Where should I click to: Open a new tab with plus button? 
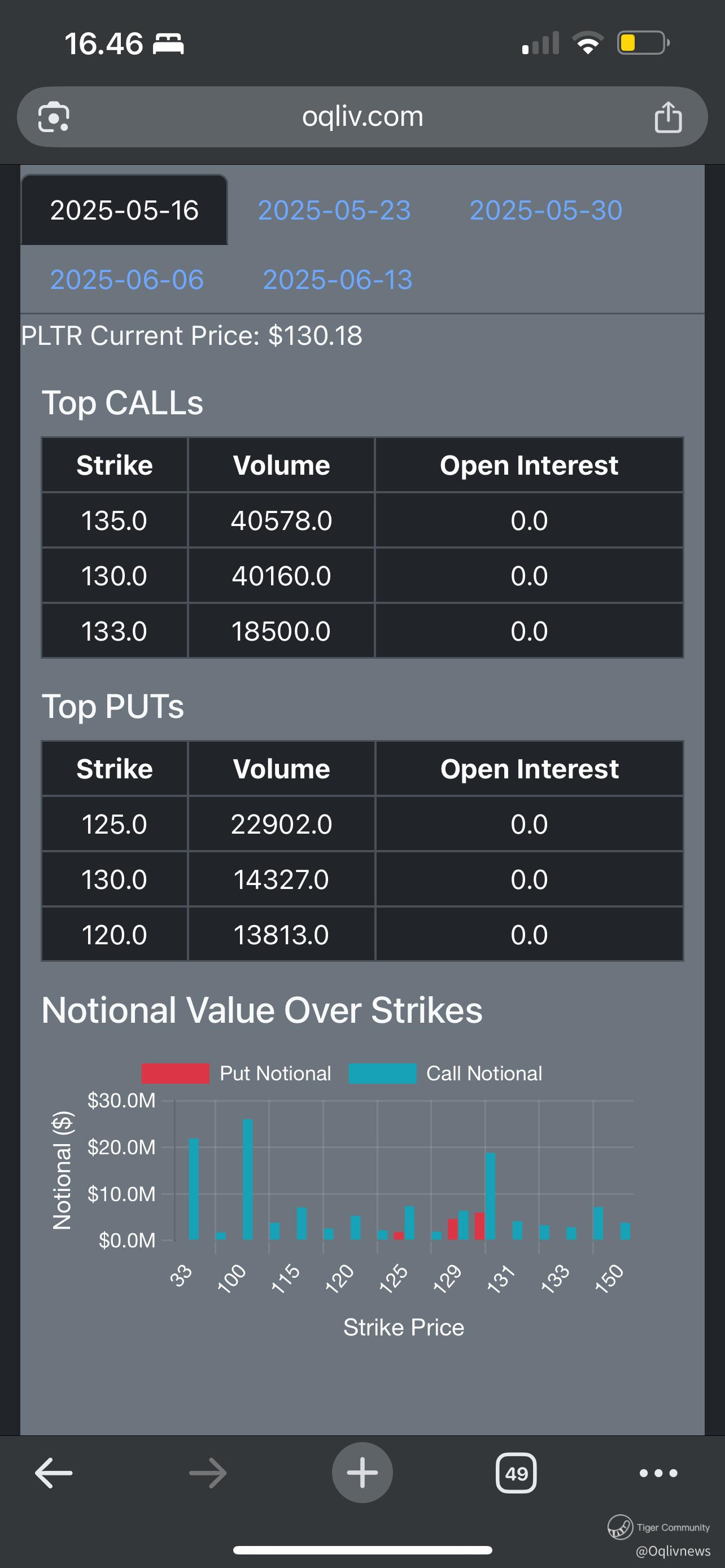pos(362,1473)
